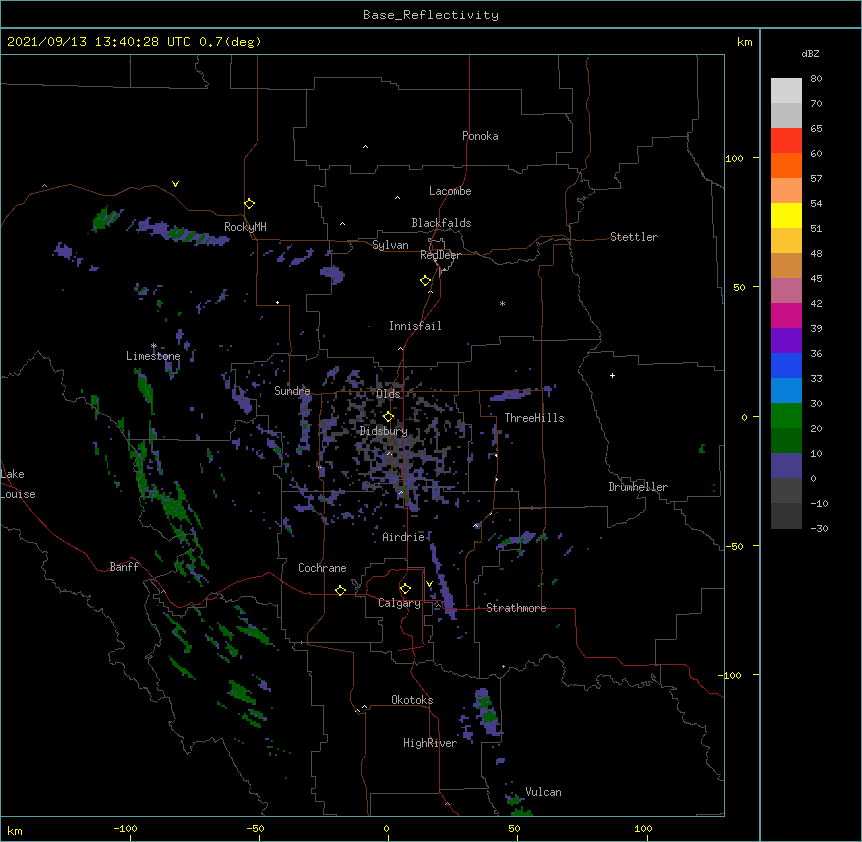Click the purple echo band east of Calgary

pos(443,581)
